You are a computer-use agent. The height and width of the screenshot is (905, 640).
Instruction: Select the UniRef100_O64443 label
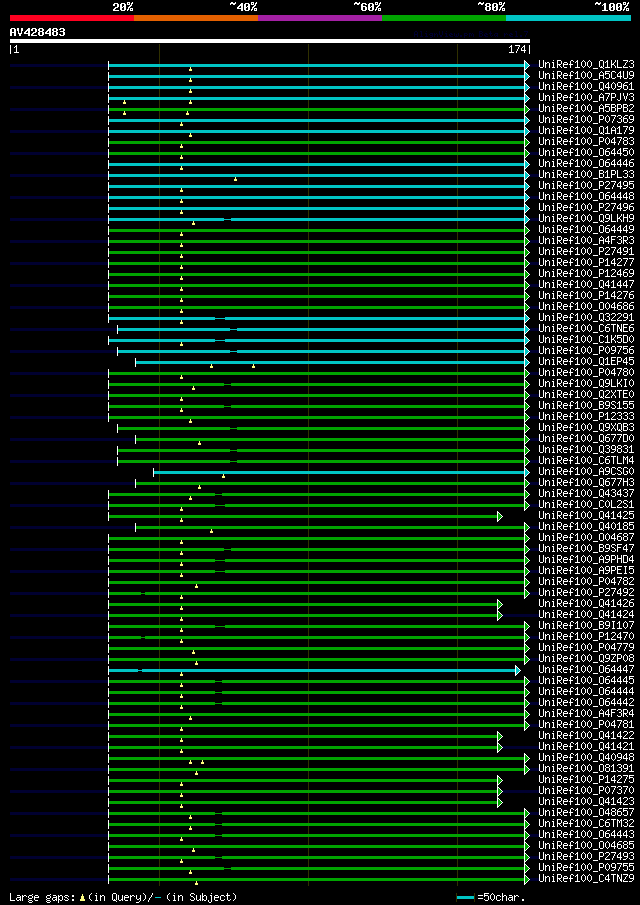pyautogui.click(x=586, y=834)
